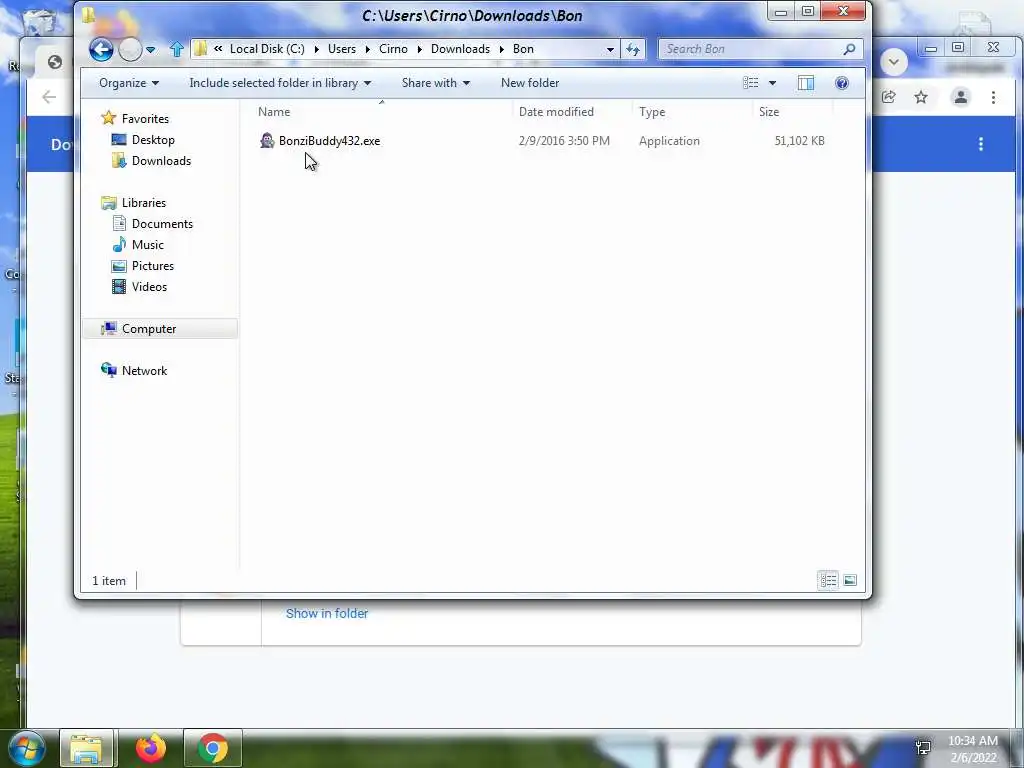Open the Organize menu

click(129, 83)
